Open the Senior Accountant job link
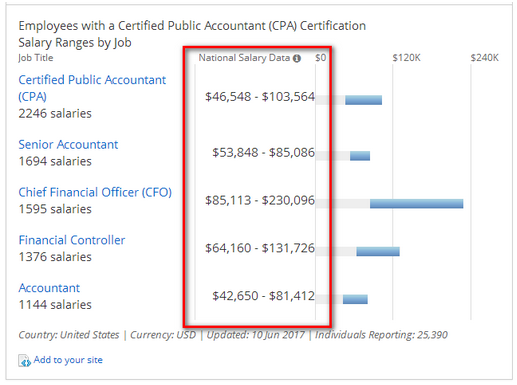This screenshot has height=385, width=517. point(68,145)
